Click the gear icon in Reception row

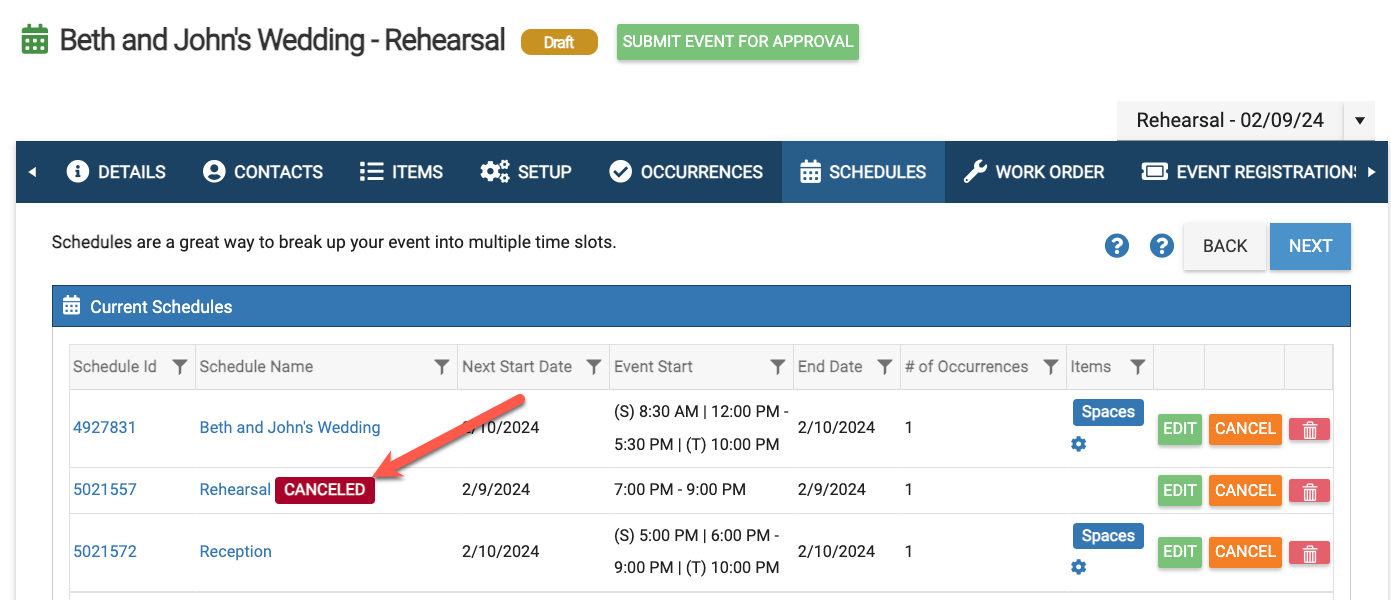pos(1078,567)
